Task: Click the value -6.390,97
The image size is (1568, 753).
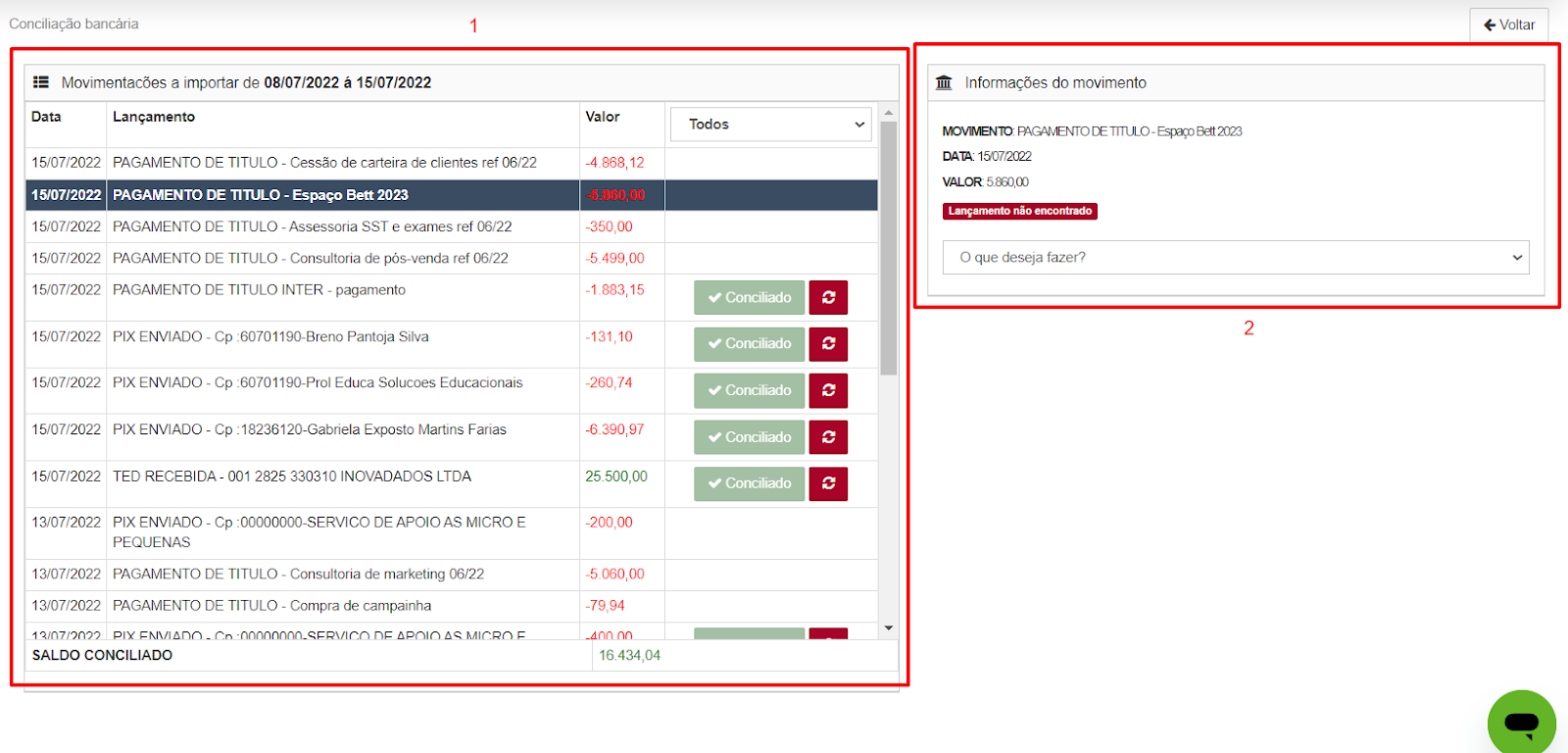Action: (x=614, y=429)
